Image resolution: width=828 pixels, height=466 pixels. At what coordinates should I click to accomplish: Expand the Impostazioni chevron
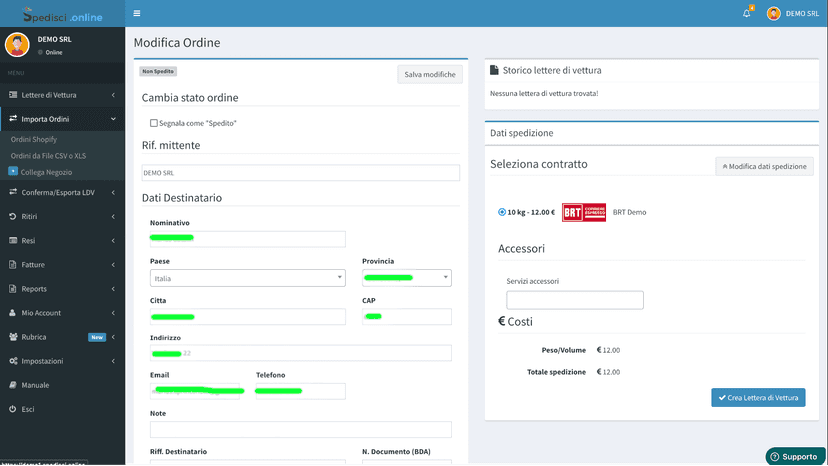coord(113,361)
